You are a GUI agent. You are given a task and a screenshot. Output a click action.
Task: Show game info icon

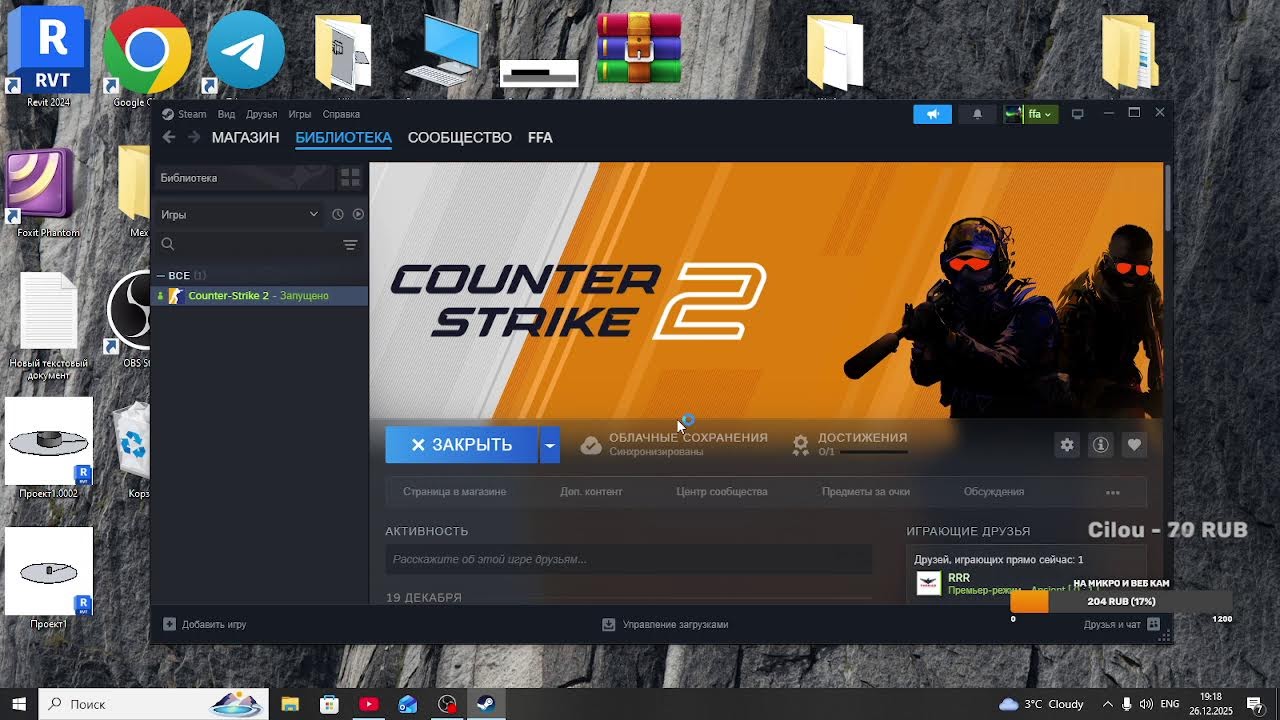point(1100,445)
